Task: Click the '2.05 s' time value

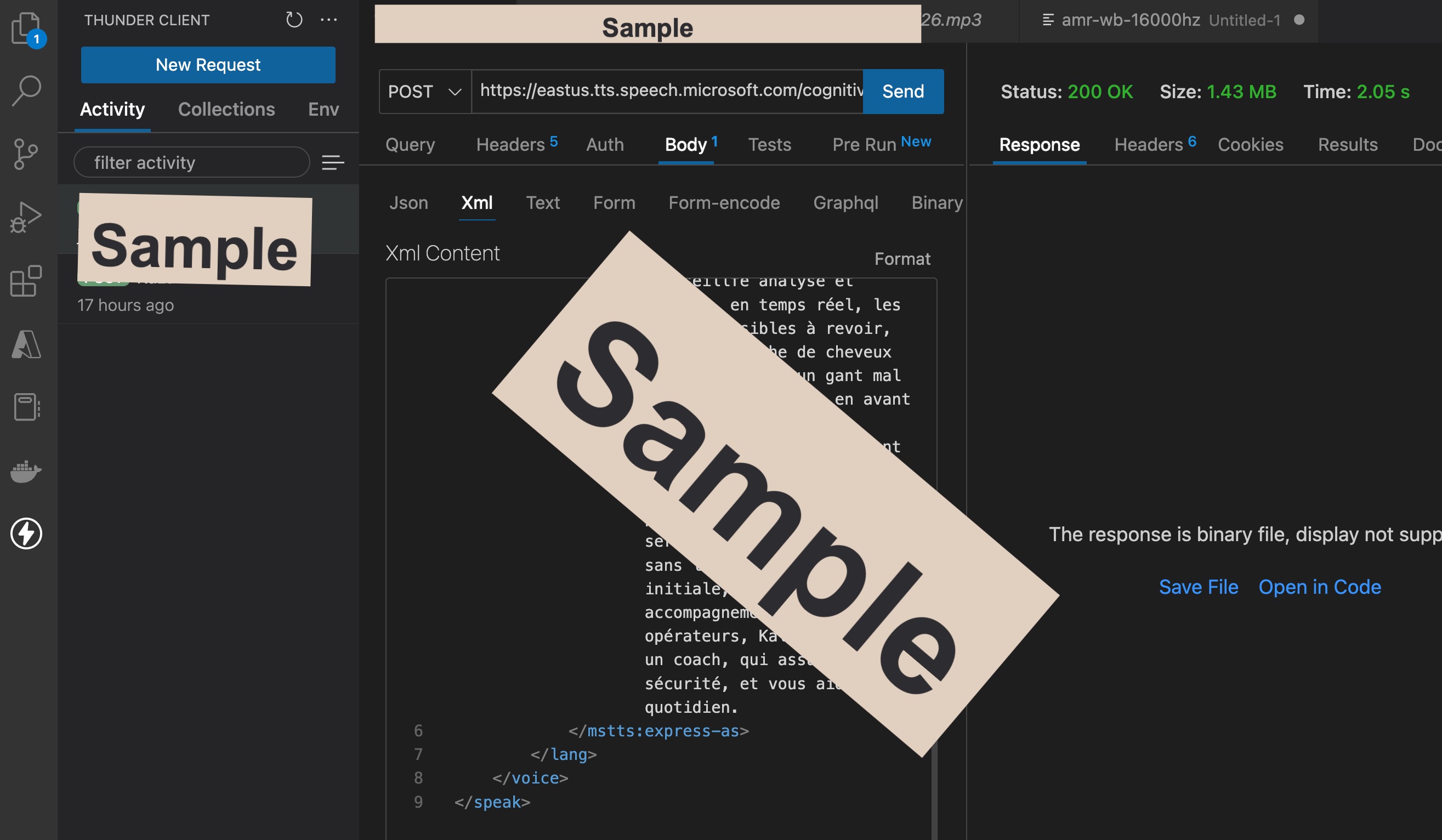Action: pos(1382,92)
